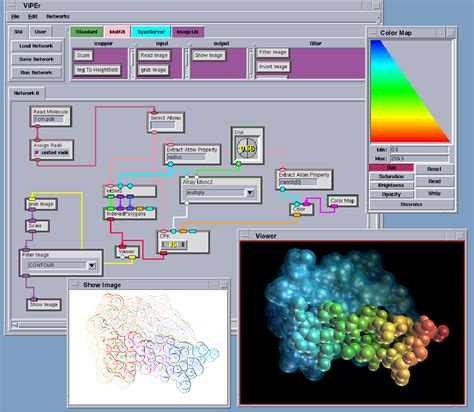Click inside the color map gradient
The height and width of the screenshot is (412, 474).
411,91
